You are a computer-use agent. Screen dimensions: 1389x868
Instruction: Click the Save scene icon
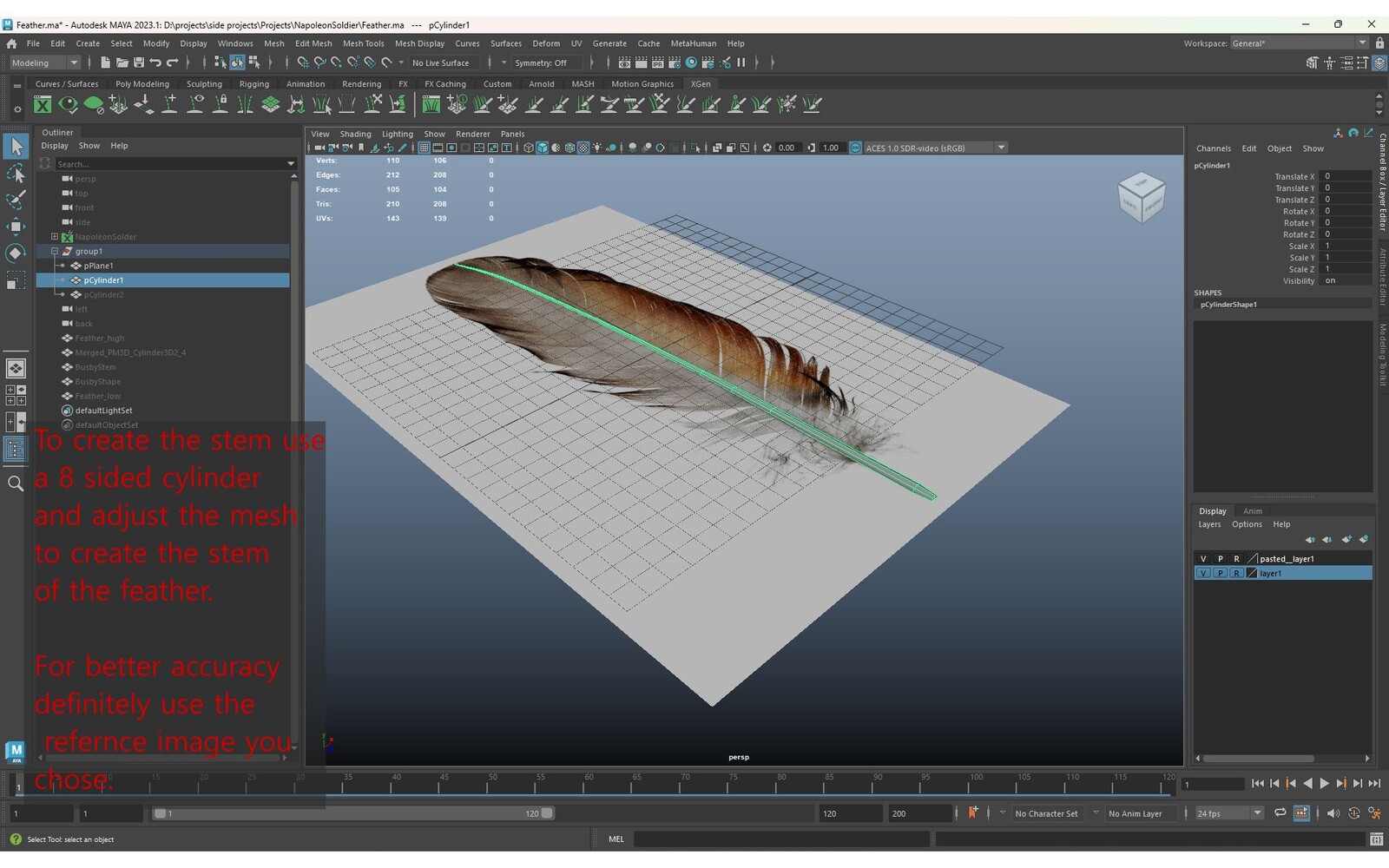click(138, 62)
